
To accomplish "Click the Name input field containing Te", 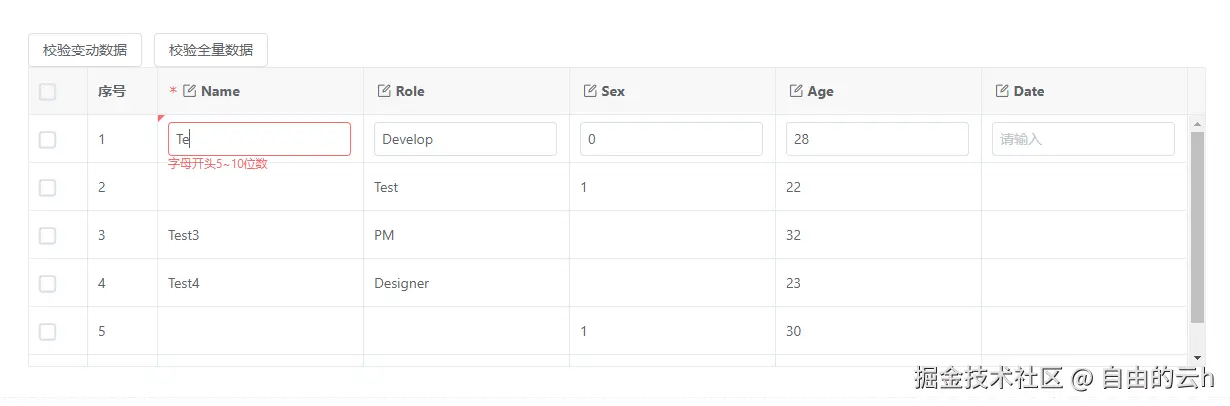I will (x=259, y=139).
